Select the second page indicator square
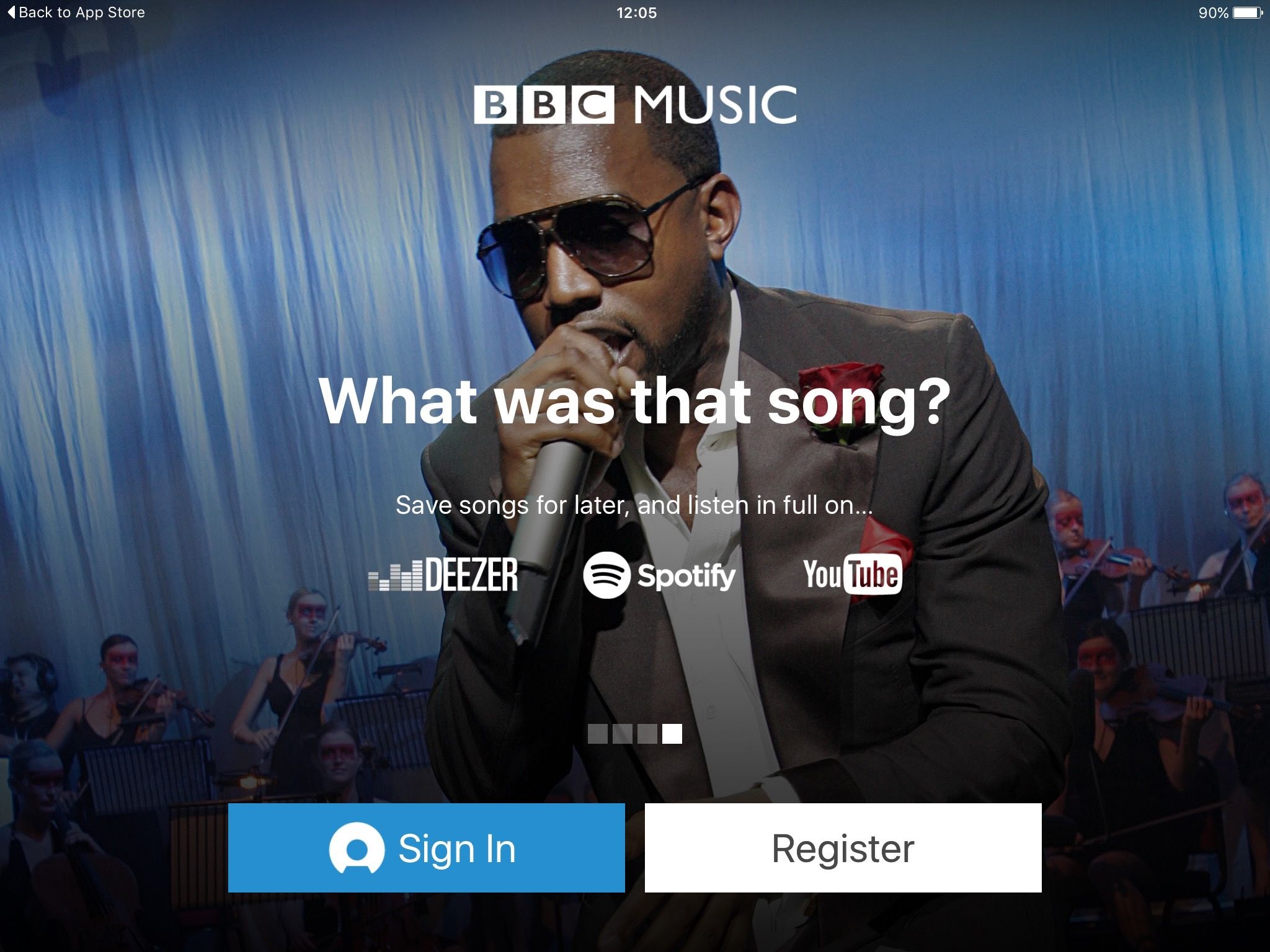 pos(623,734)
